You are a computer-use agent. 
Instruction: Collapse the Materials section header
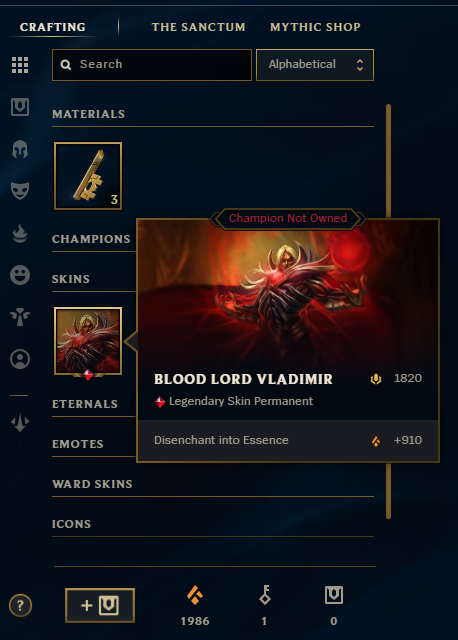pyautogui.click(x=213, y=114)
